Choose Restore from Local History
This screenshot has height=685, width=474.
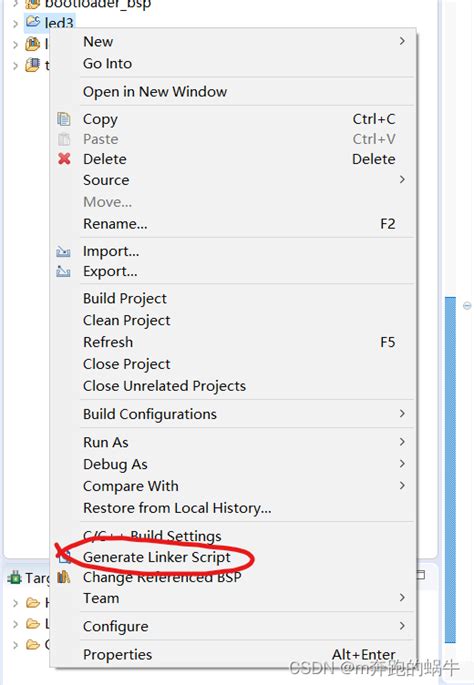(177, 508)
